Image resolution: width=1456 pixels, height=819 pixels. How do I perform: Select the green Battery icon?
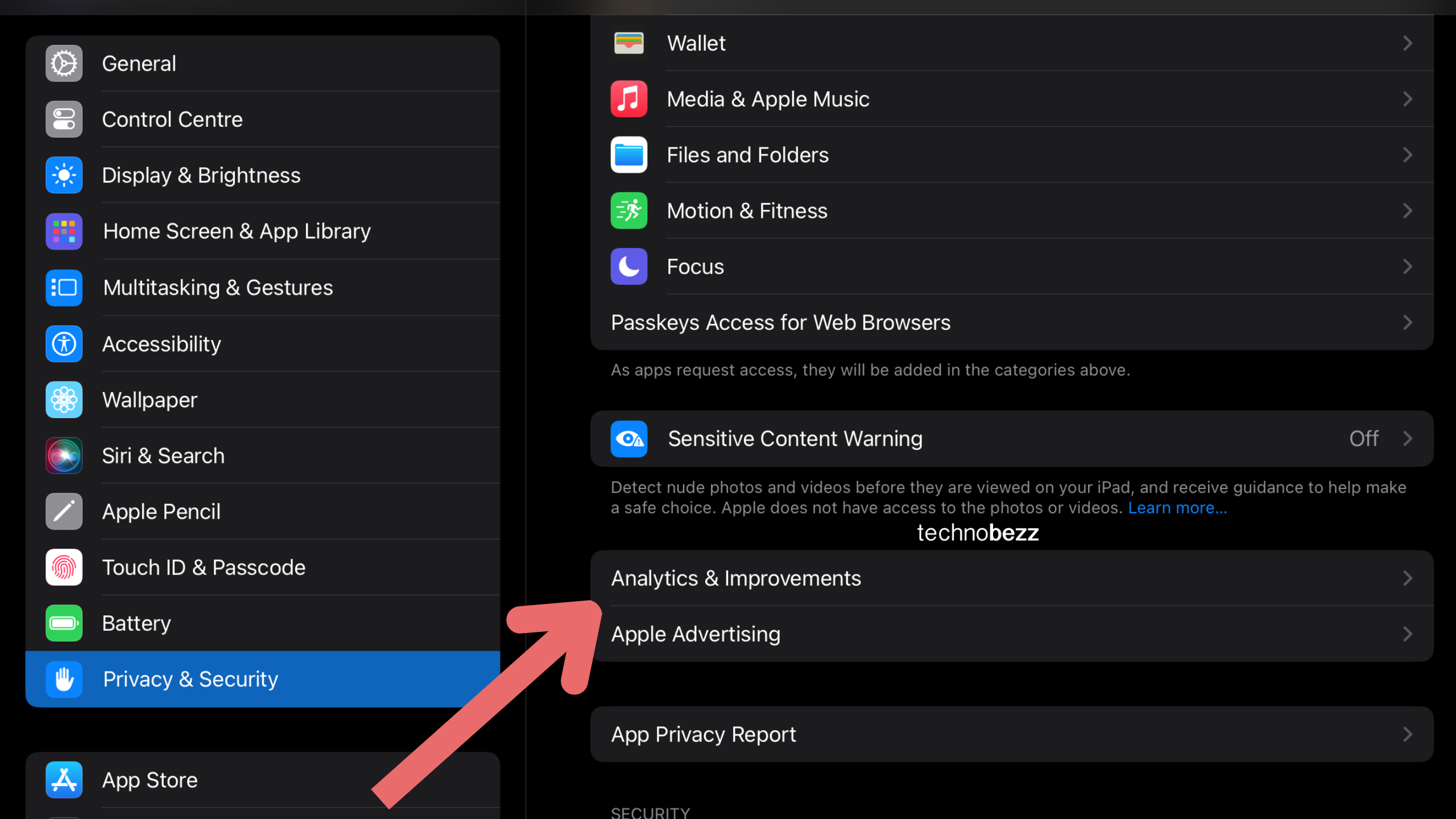(64, 623)
